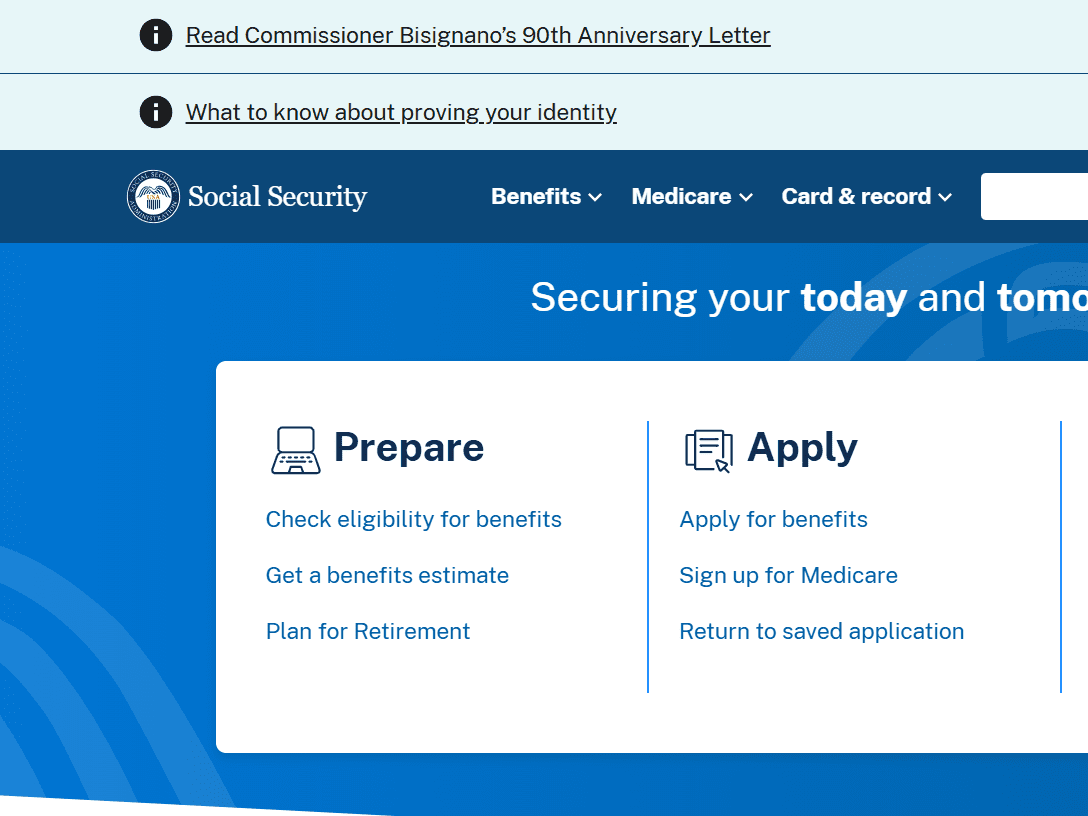
Task: Click the document icon beside Apply
Action: point(708,450)
